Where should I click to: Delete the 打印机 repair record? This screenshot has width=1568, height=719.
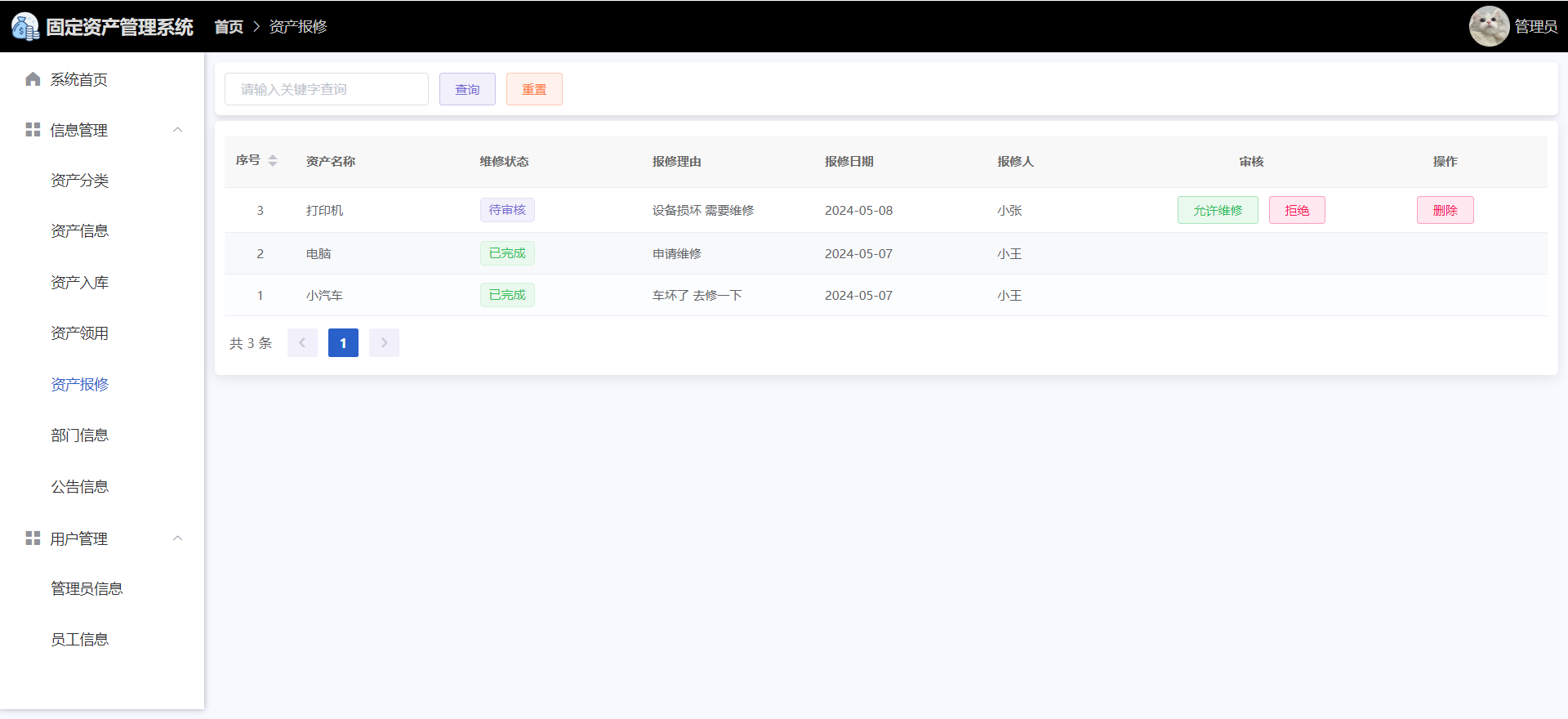[1445, 210]
